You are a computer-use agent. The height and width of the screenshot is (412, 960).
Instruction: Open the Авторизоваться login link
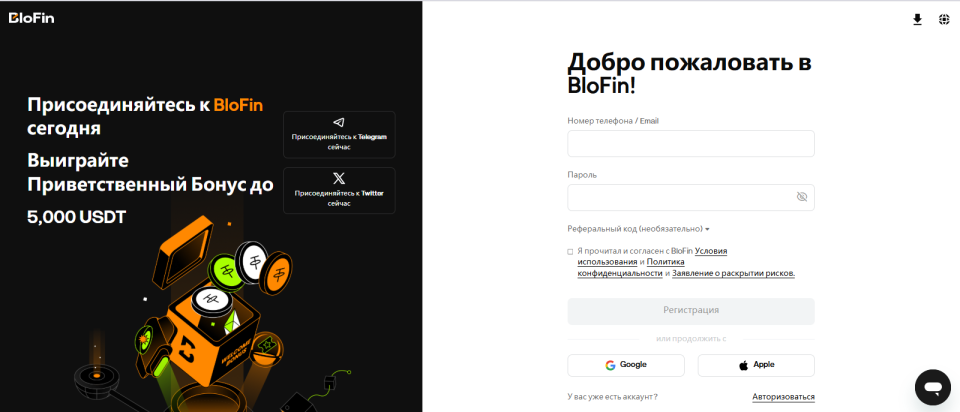783,397
